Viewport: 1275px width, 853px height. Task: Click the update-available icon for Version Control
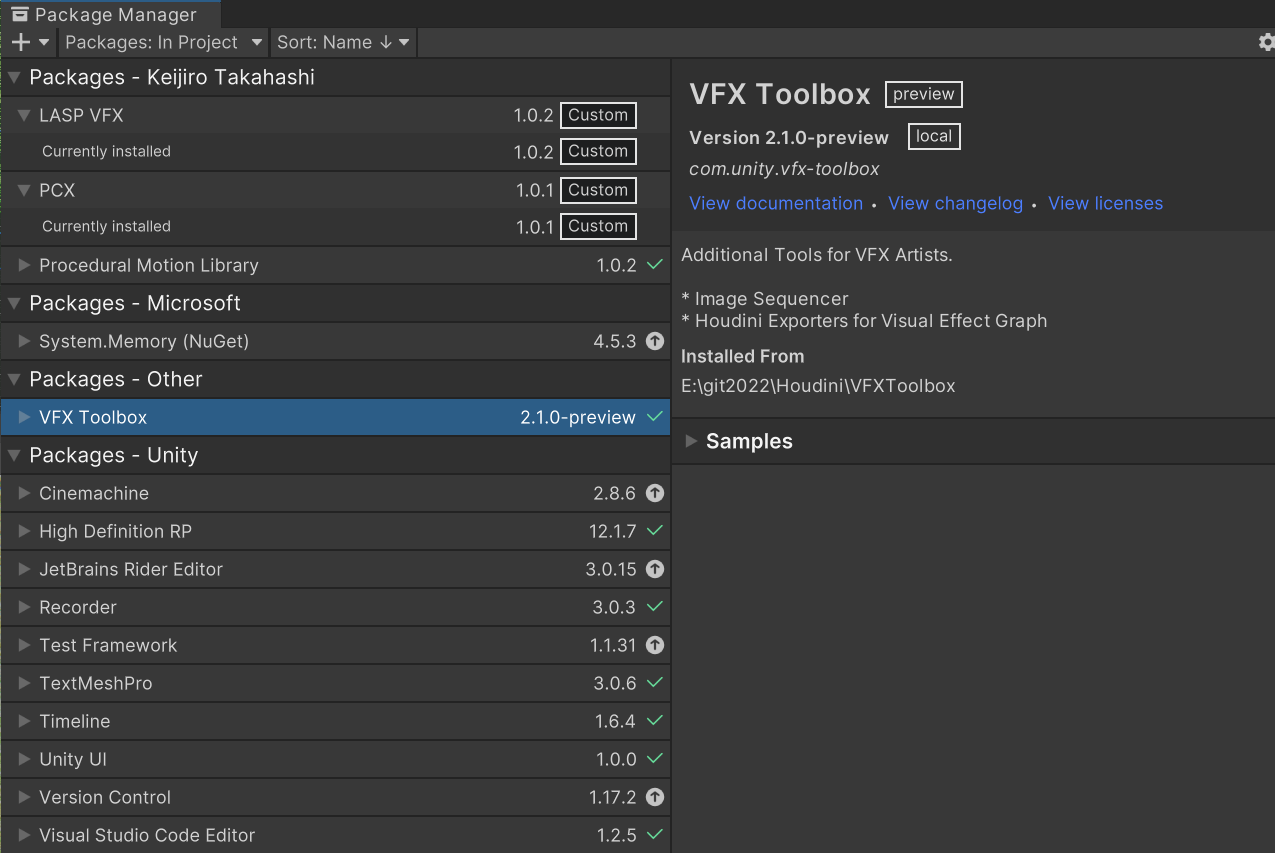click(655, 797)
